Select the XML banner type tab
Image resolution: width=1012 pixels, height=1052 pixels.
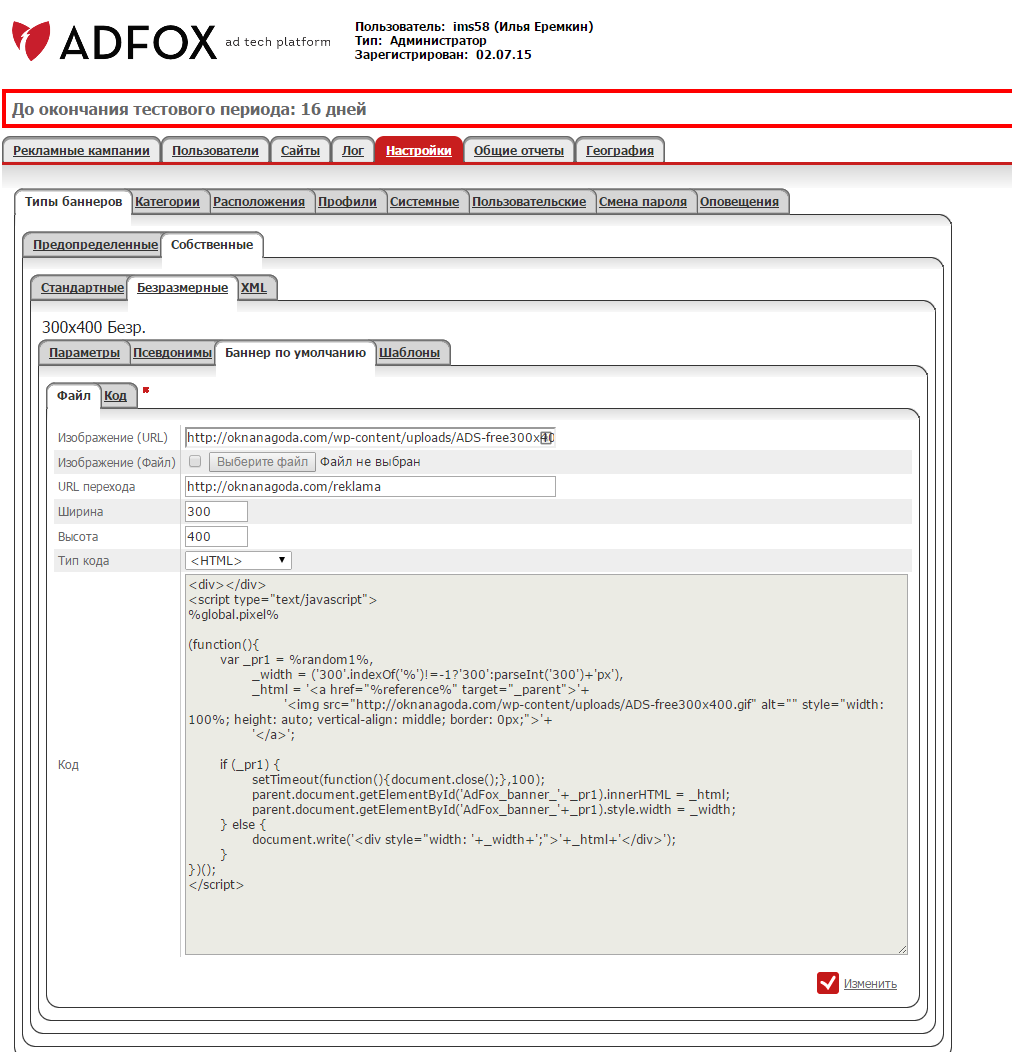(x=254, y=288)
